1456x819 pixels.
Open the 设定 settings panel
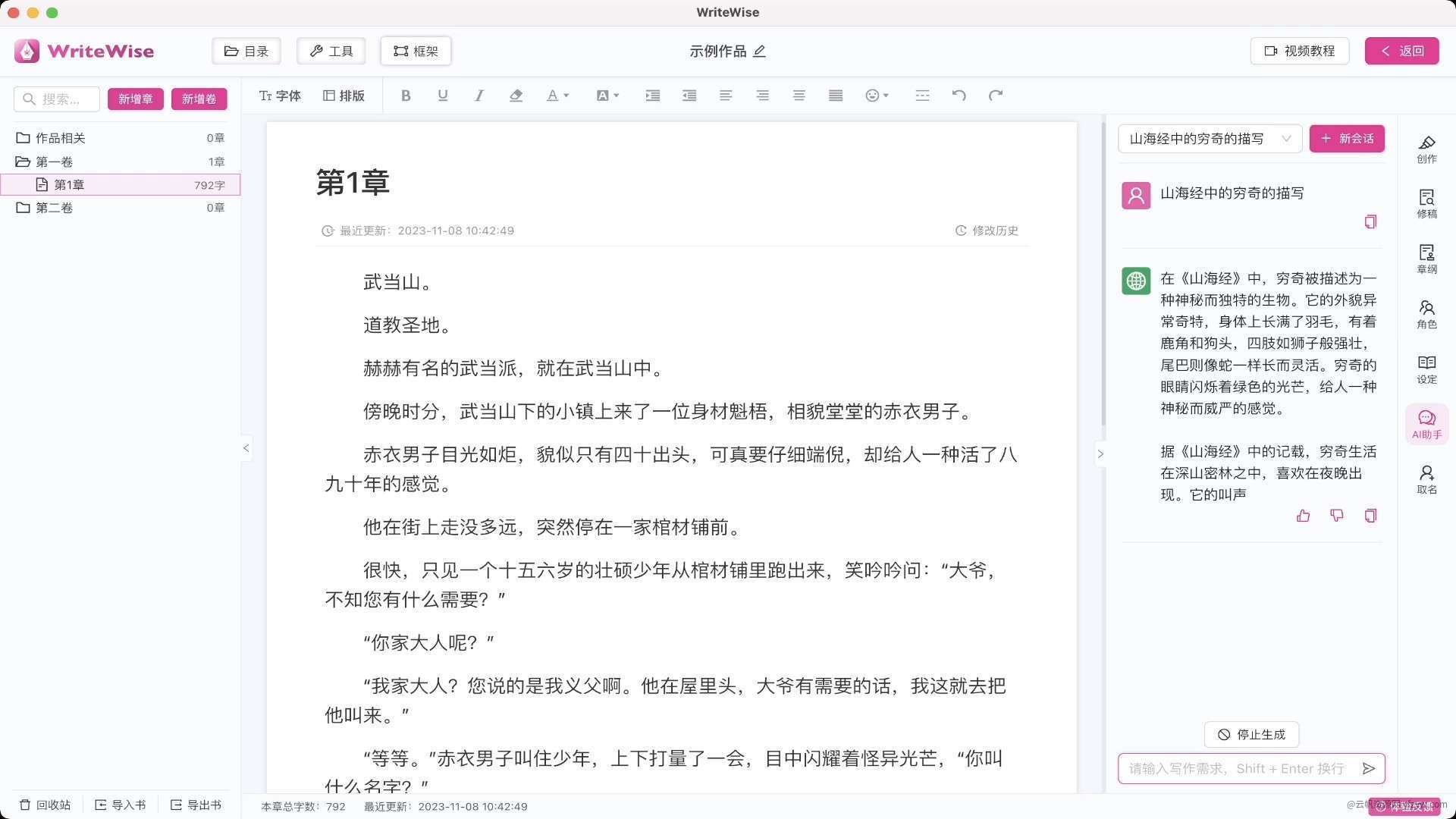1426,369
